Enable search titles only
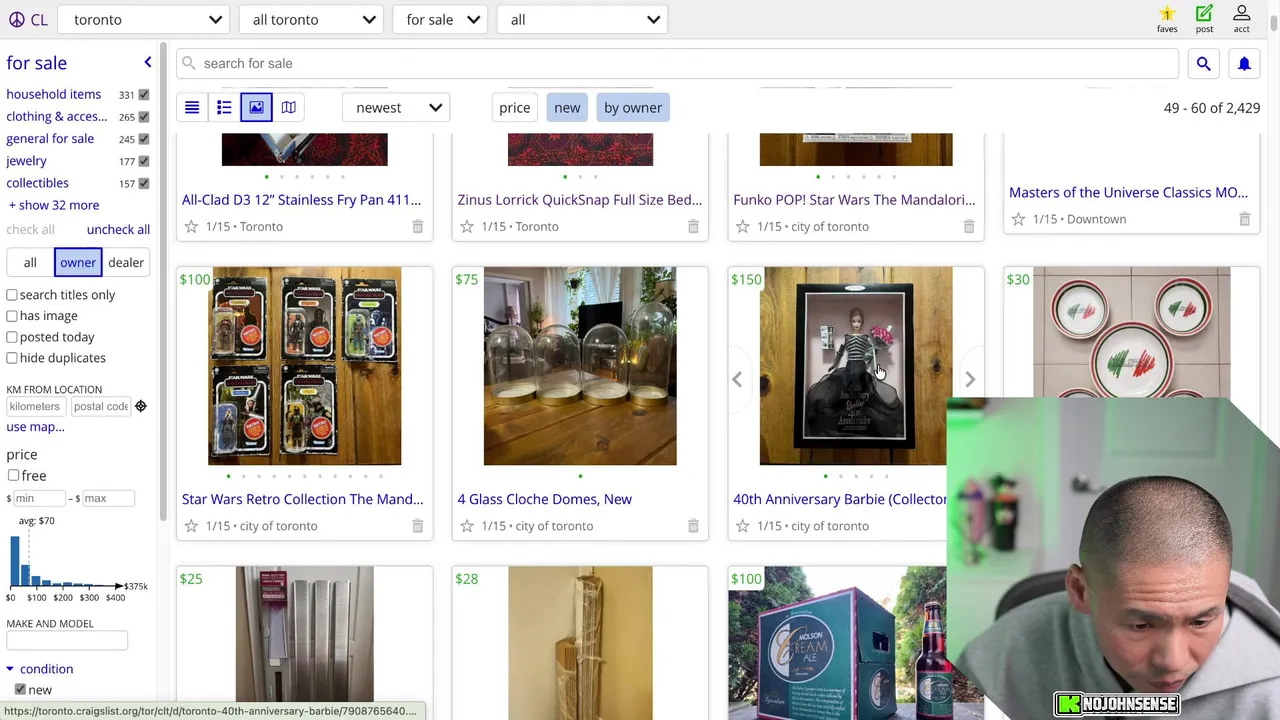This screenshot has height=720, width=1280. tap(12, 295)
